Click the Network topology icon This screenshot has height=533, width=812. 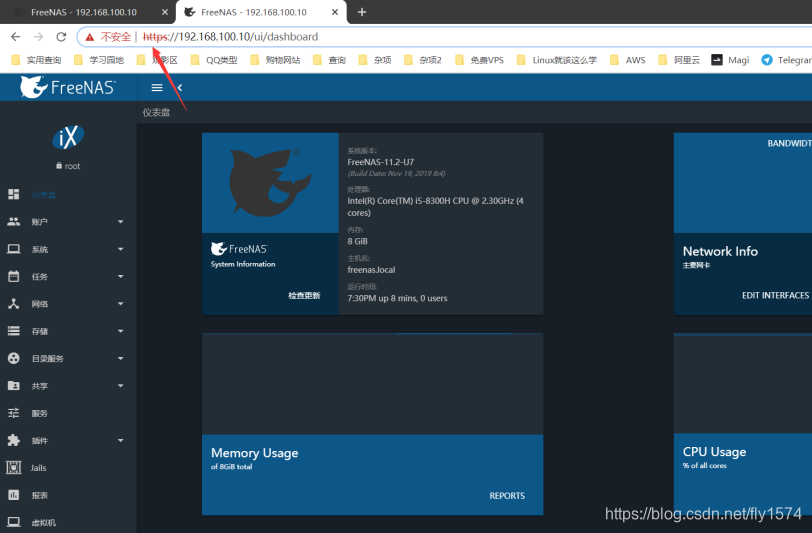13,304
